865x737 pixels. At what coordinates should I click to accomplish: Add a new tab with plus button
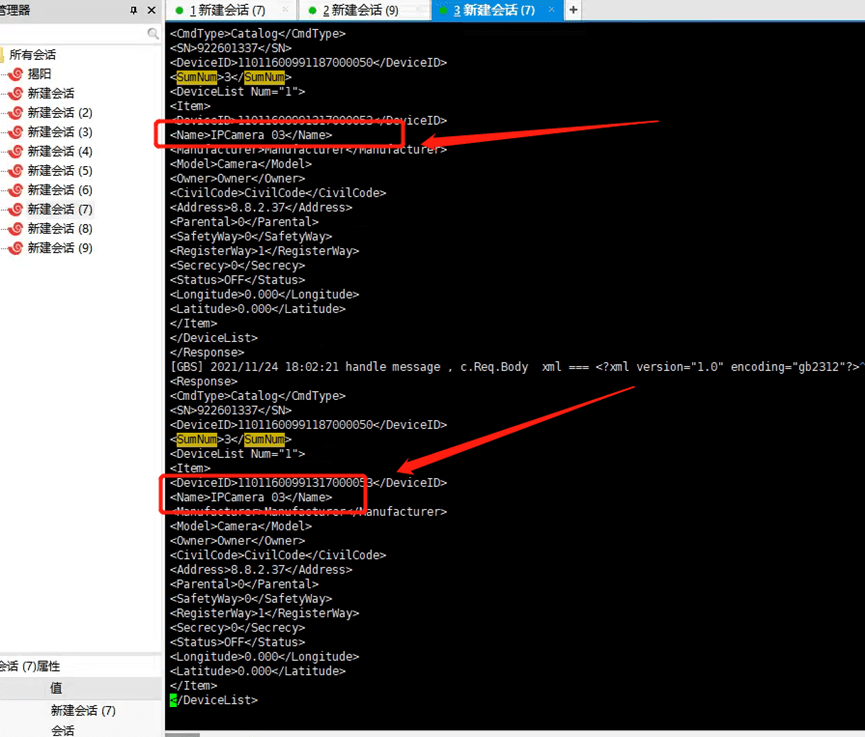[x=573, y=10]
